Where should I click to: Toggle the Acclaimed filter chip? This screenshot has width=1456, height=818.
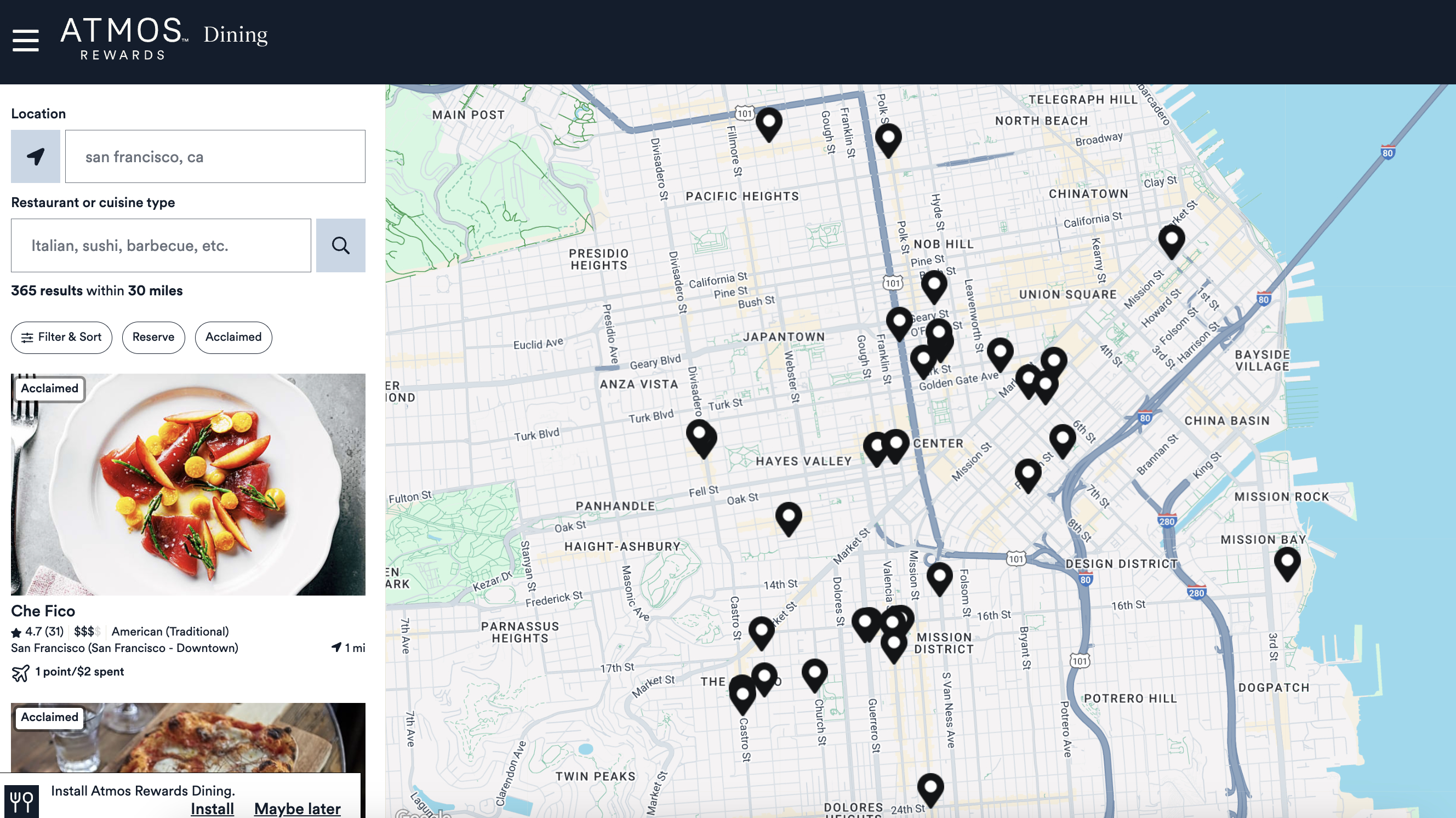pos(233,338)
